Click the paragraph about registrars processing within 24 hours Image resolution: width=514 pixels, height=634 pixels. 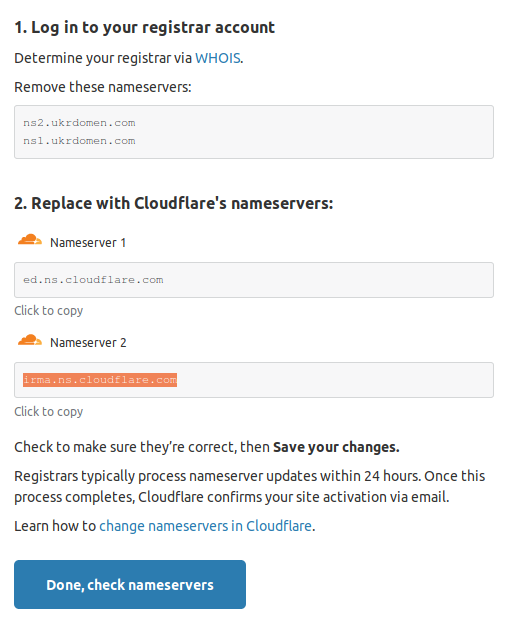[250, 486]
